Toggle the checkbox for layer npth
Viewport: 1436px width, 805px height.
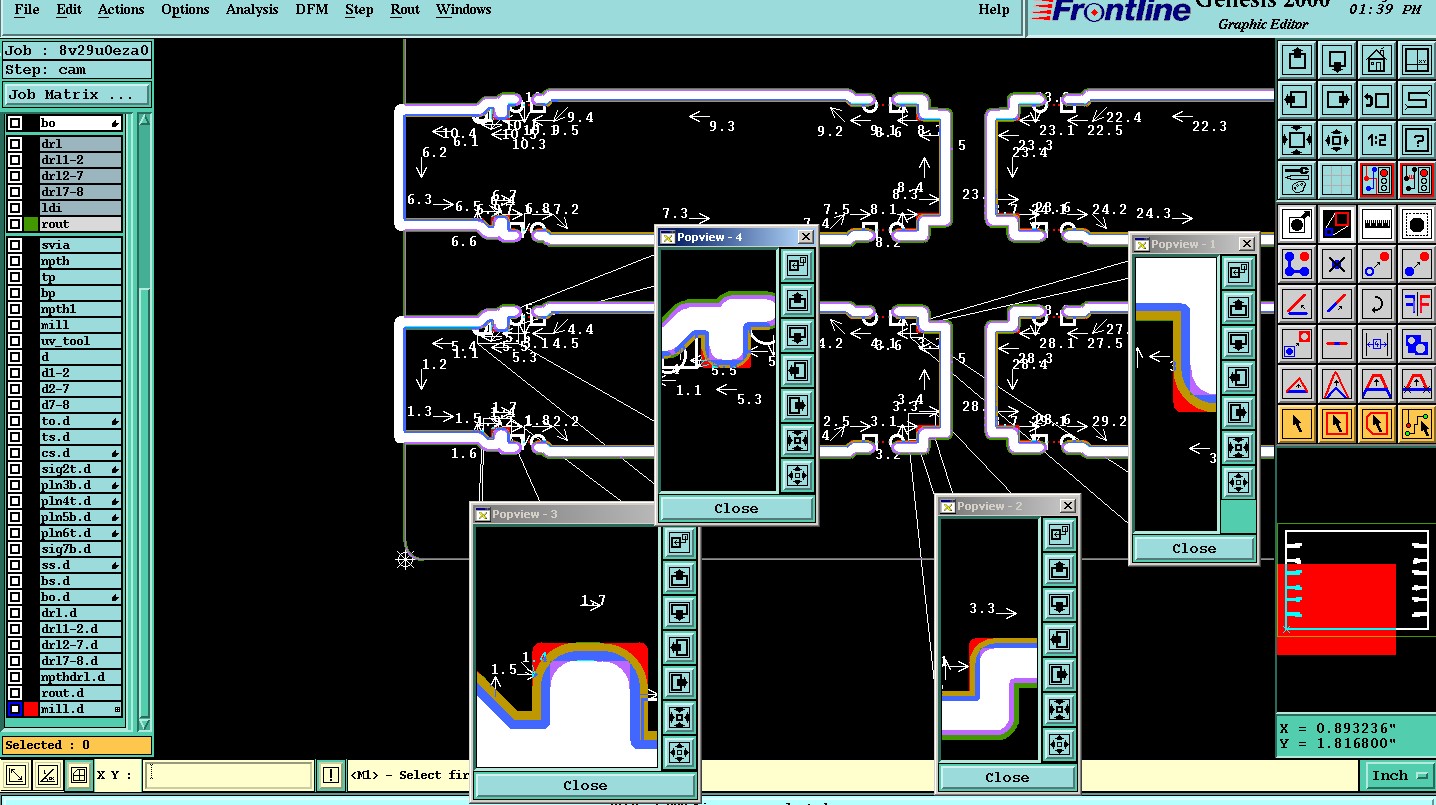tap(15, 261)
